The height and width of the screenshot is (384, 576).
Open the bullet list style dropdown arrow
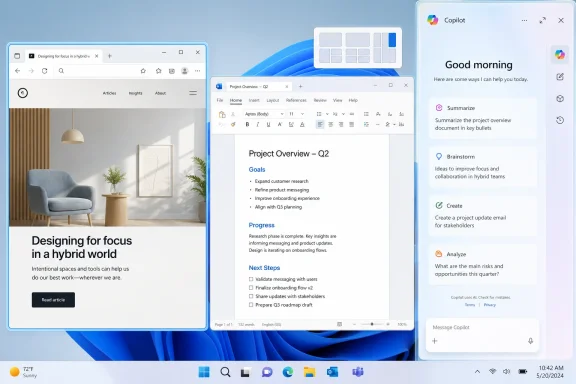[x=327, y=114]
